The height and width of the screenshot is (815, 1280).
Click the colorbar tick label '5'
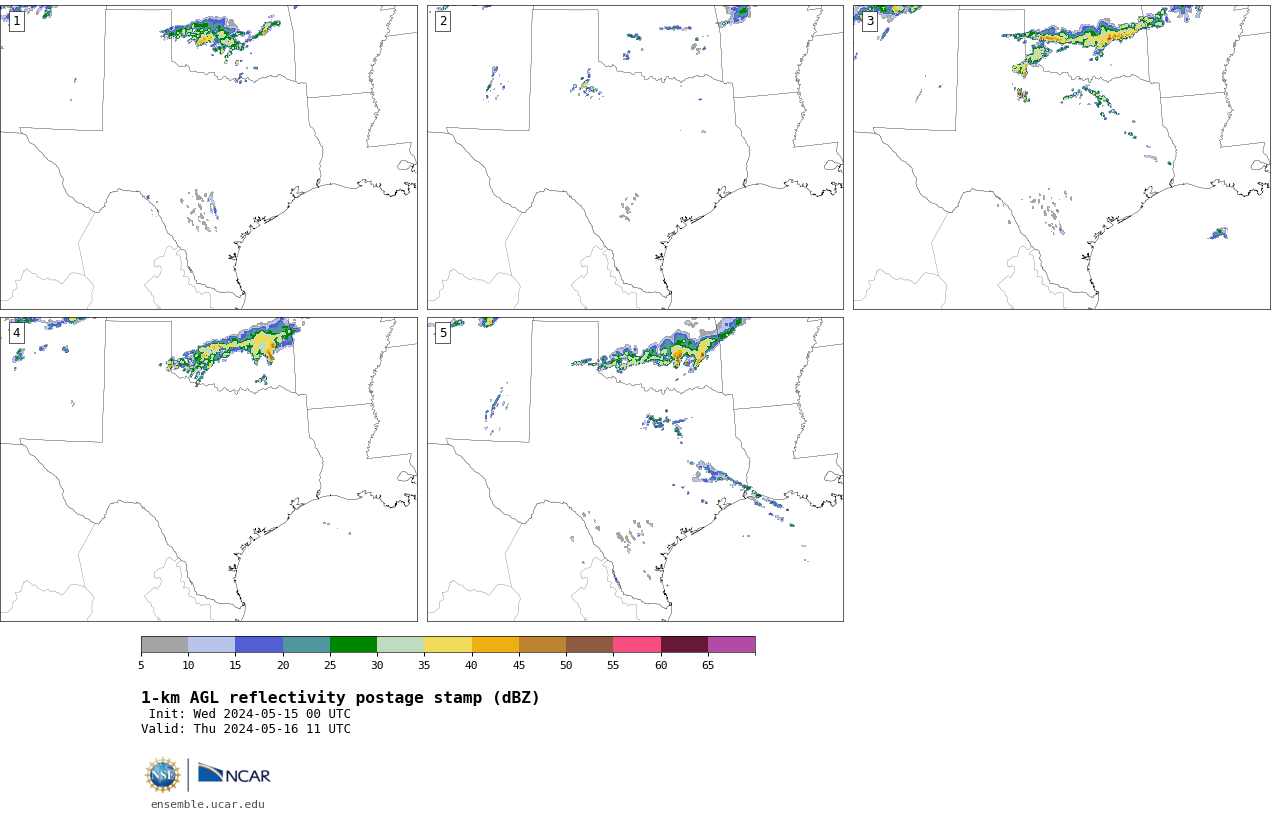[x=141, y=665]
